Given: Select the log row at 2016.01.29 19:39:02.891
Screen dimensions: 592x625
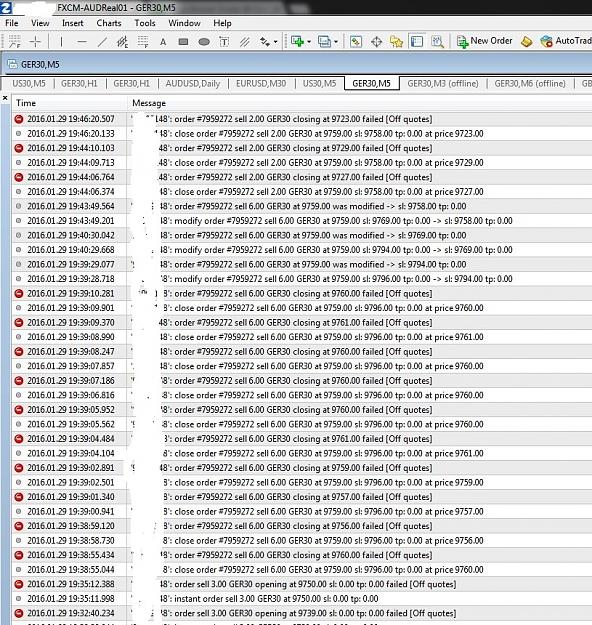Looking at the screenshot, I should (302, 468).
